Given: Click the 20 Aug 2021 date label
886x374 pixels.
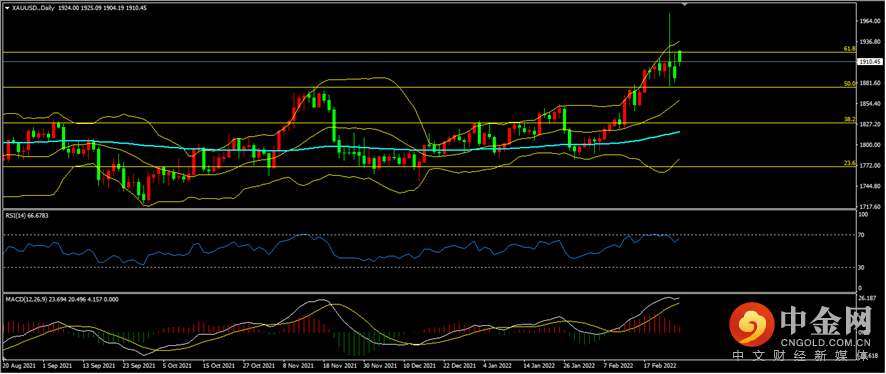Looking at the screenshot, I should click(x=19, y=366).
